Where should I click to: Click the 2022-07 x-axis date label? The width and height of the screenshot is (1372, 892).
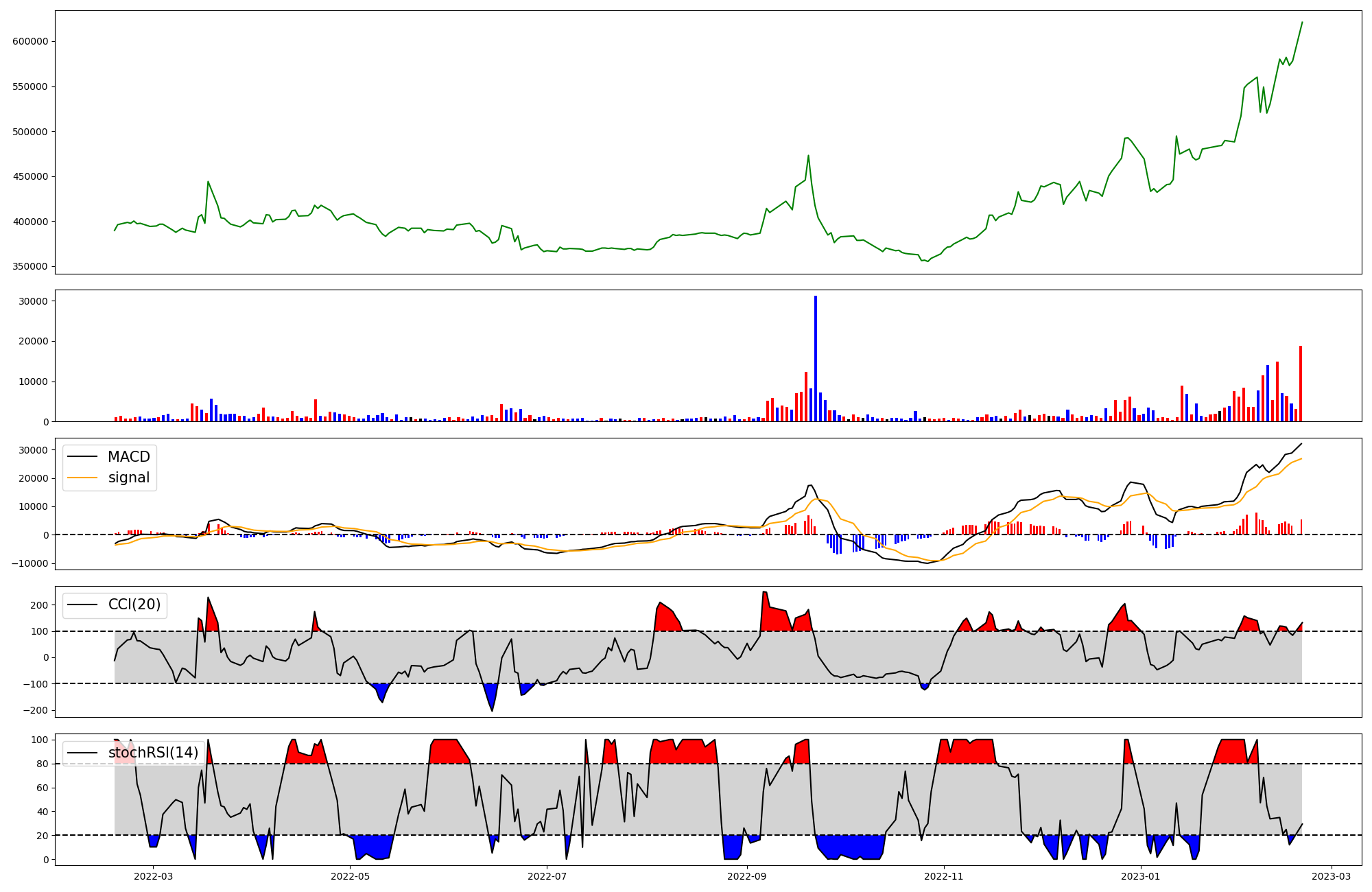(547, 876)
